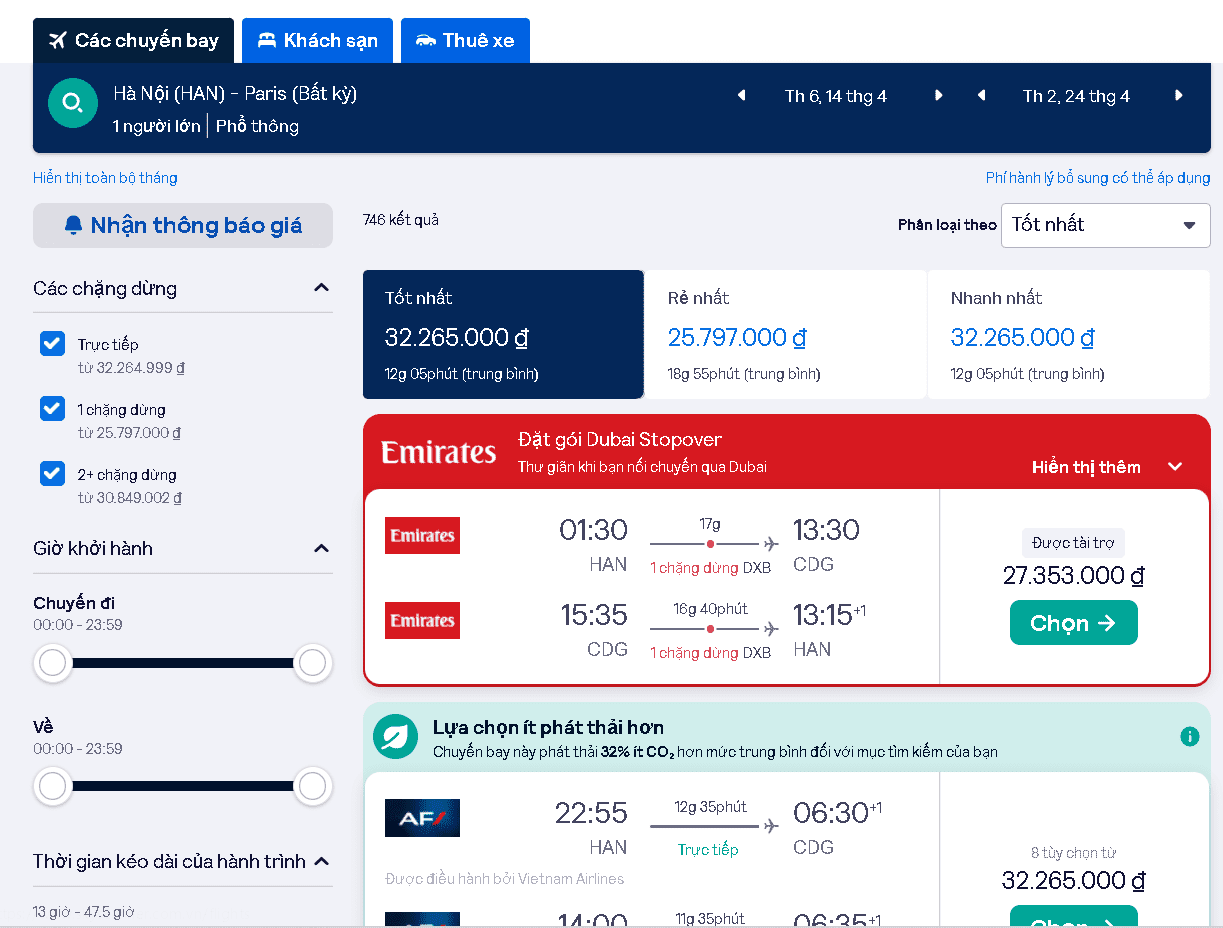Screen dimensions: 1223x928
Task: Click the Chọn button on Emirates flight
Action: (x=1073, y=622)
